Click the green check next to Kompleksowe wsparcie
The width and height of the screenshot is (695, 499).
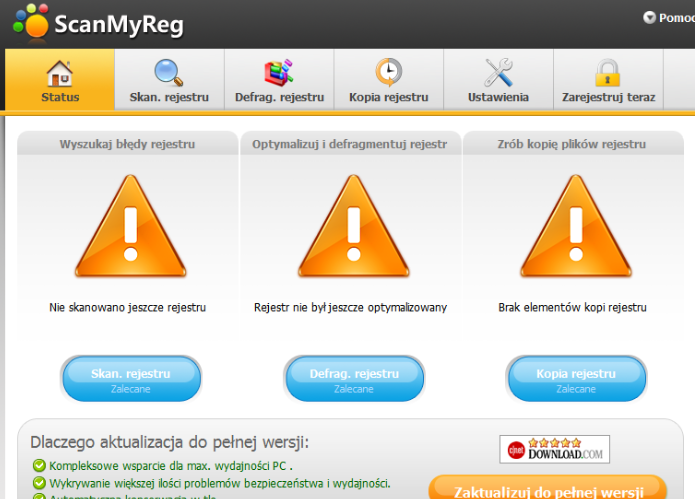[39, 466]
